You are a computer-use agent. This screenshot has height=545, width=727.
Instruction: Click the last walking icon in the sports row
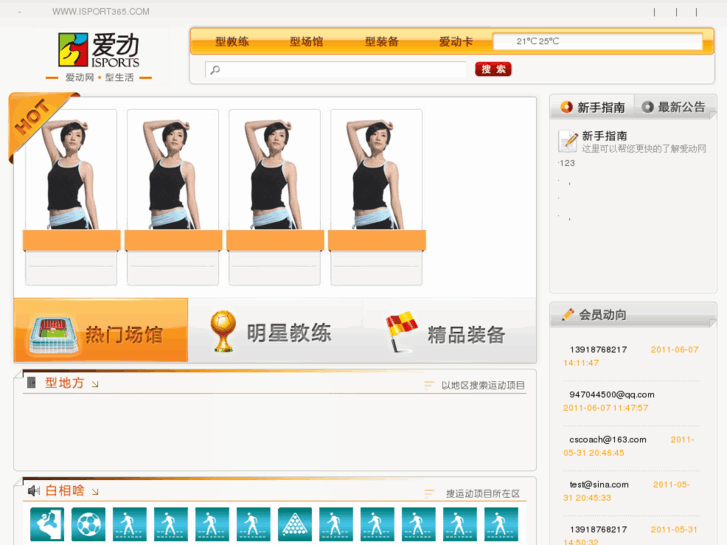tap(501, 524)
